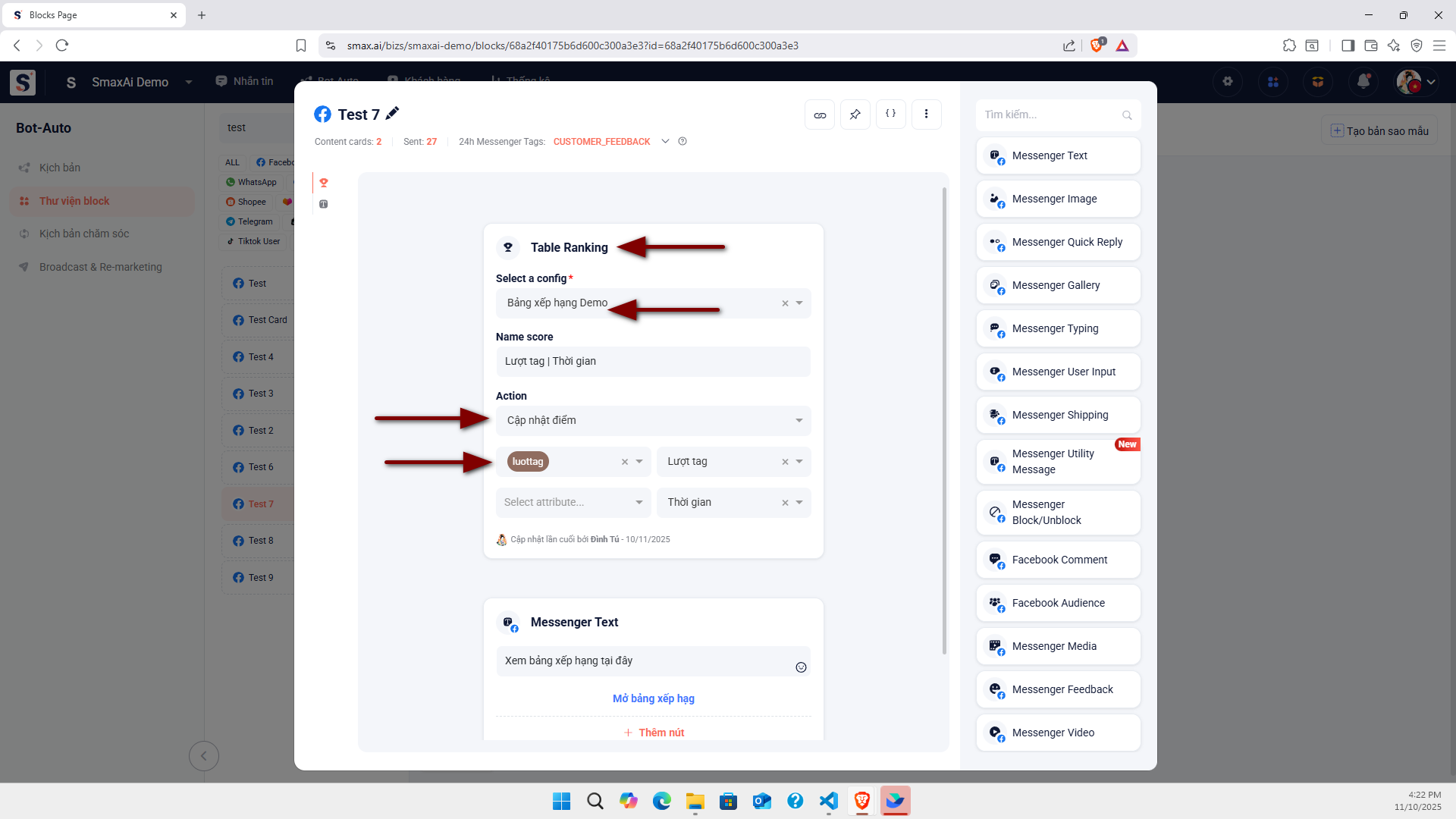
Task: Click the help icon beside Messenger tags
Action: coord(682,141)
